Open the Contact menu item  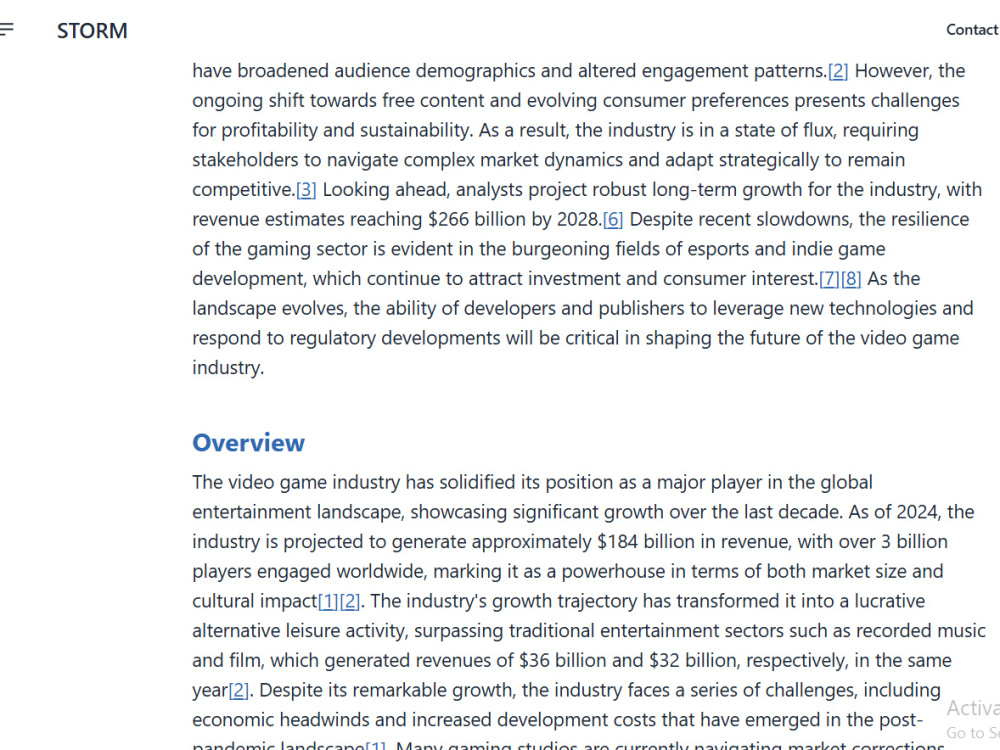click(972, 30)
